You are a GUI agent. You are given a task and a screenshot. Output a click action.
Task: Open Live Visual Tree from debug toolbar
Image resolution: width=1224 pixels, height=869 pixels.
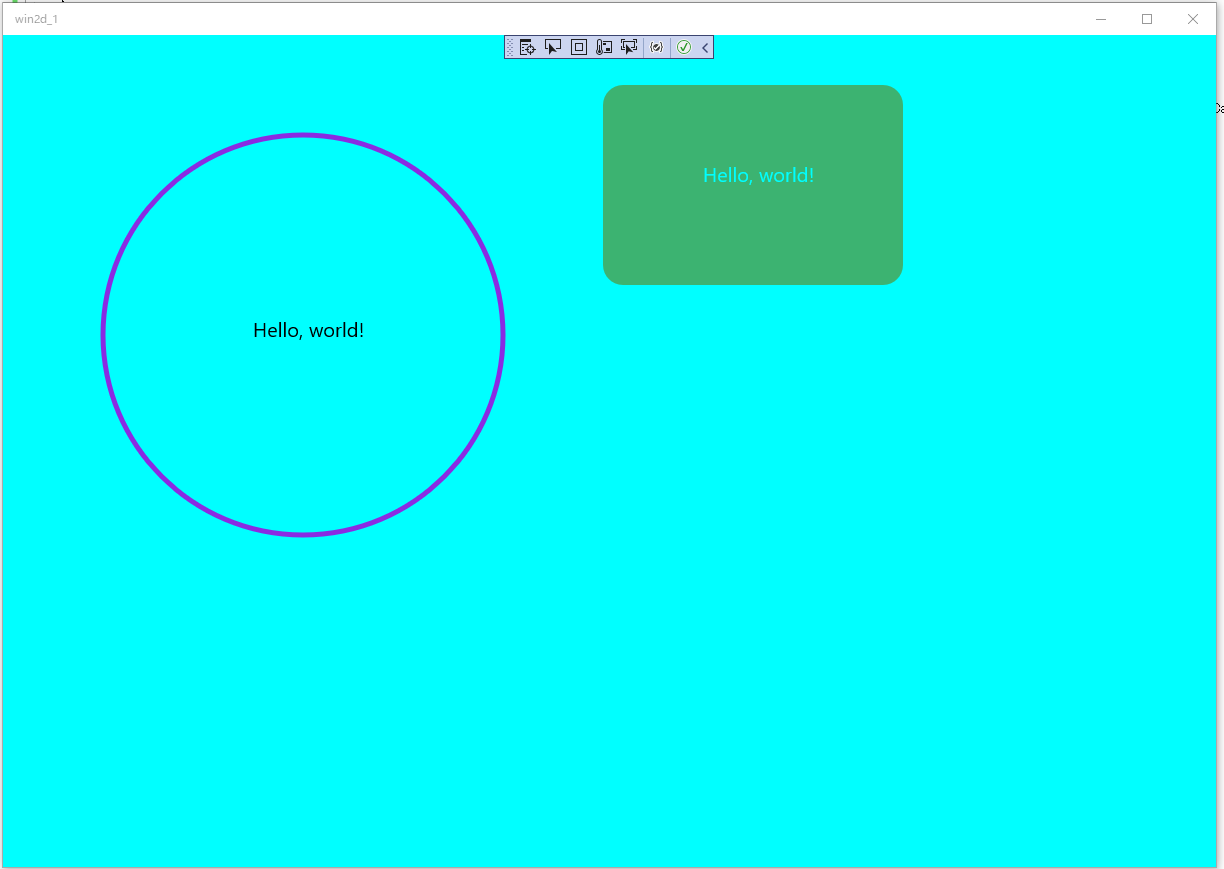(528, 47)
